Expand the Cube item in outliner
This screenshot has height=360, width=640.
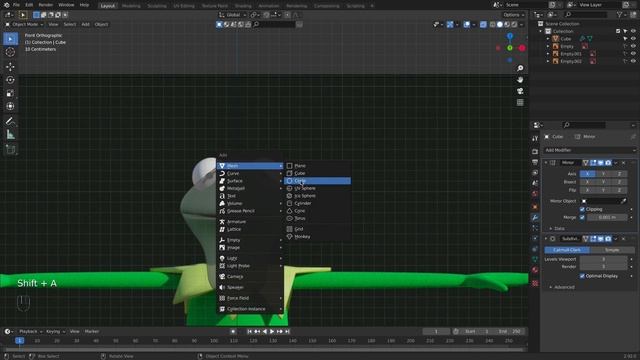coord(548,39)
